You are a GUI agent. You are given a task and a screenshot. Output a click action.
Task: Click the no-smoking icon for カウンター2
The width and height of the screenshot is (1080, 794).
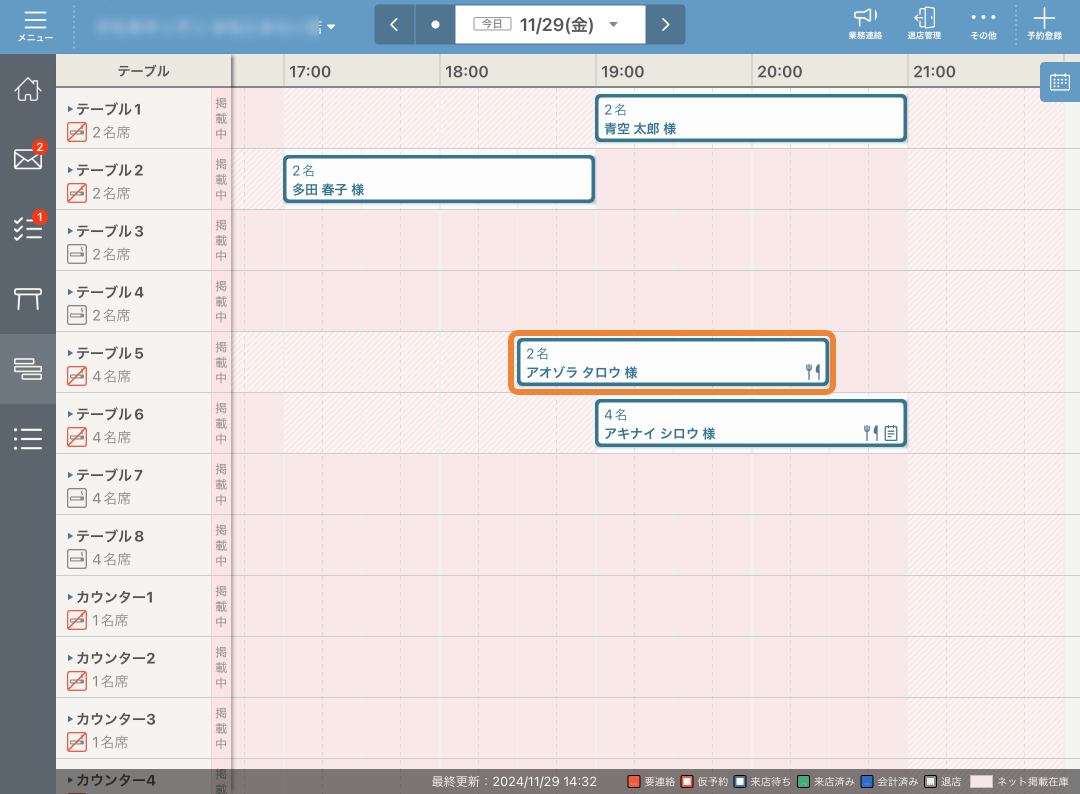pyautogui.click(x=77, y=681)
